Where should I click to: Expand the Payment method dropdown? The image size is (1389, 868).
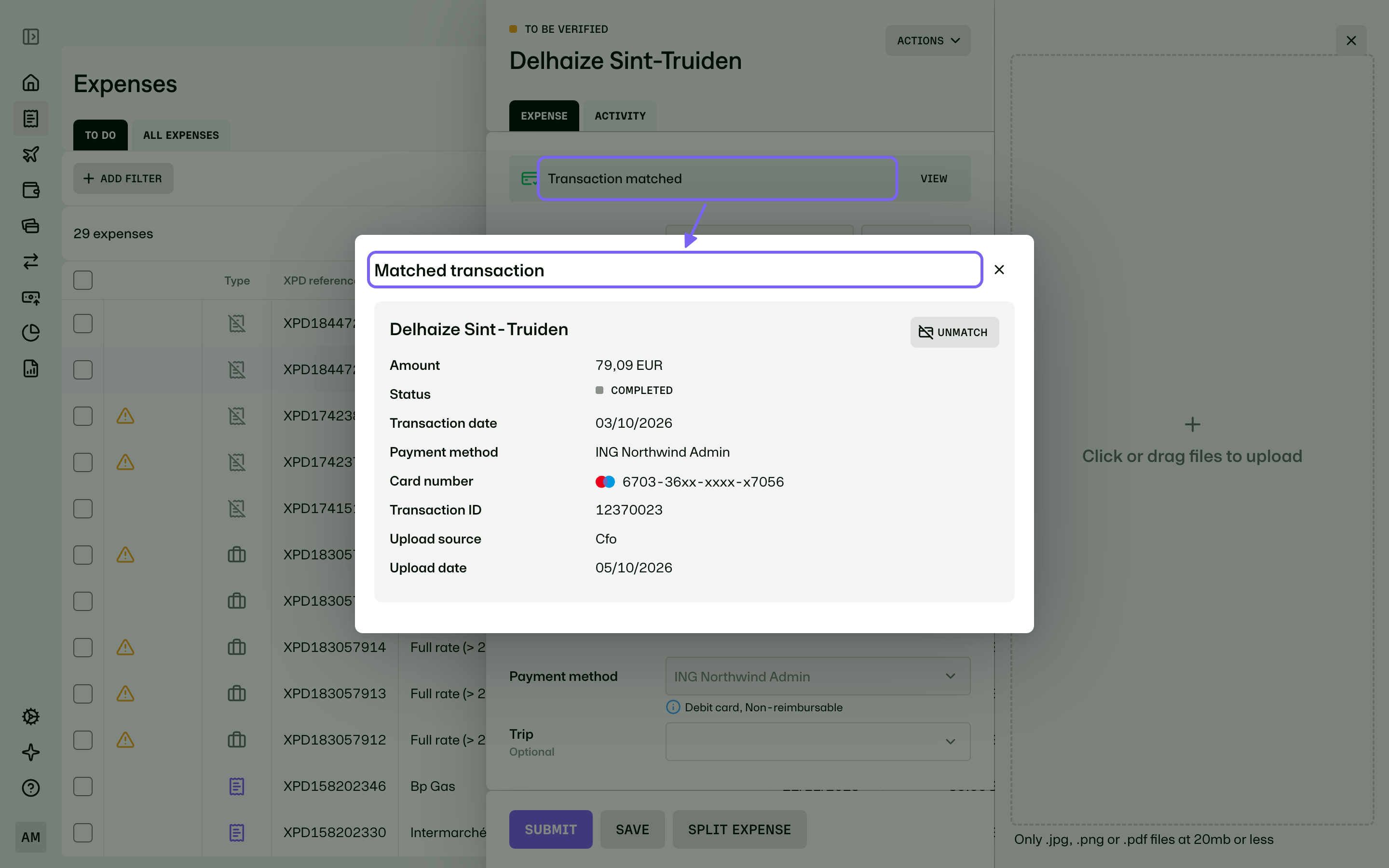tap(818, 676)
